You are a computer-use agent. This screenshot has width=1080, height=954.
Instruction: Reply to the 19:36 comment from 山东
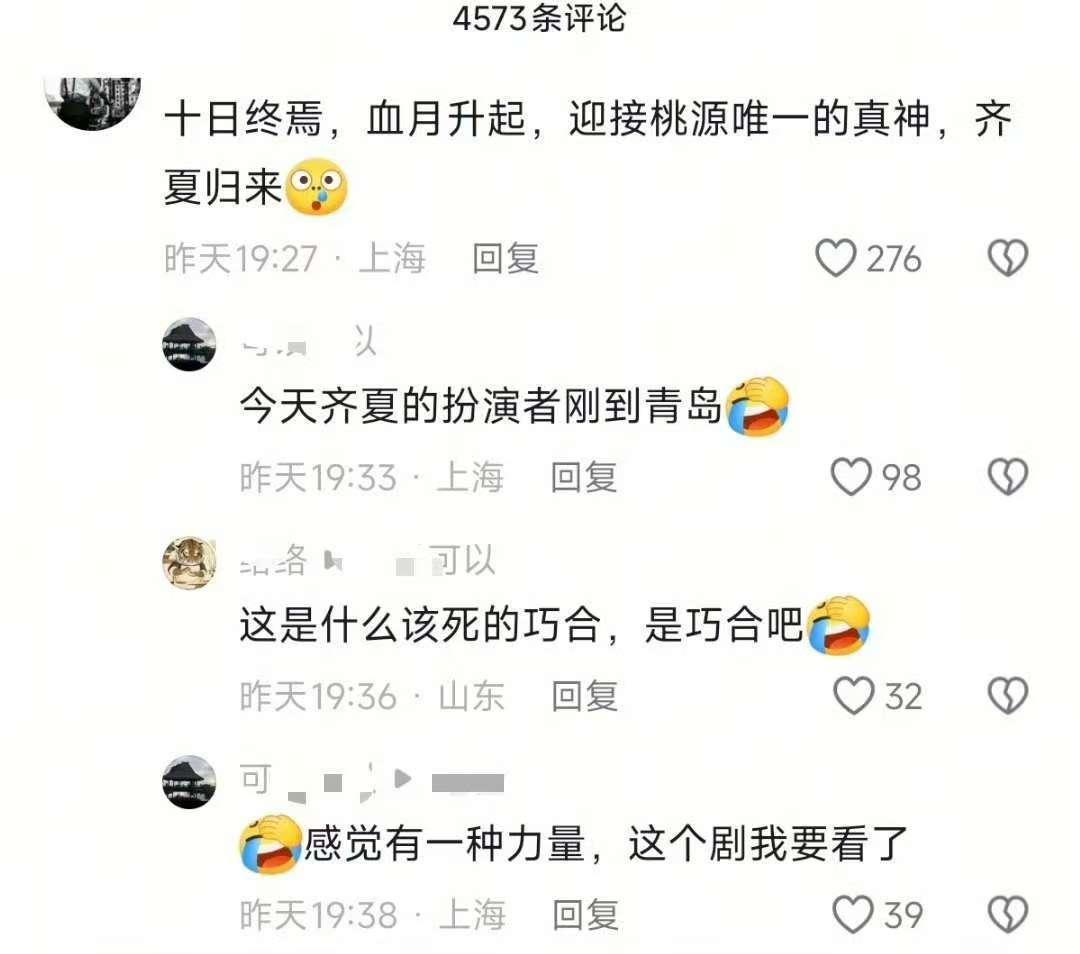point(584,696)
